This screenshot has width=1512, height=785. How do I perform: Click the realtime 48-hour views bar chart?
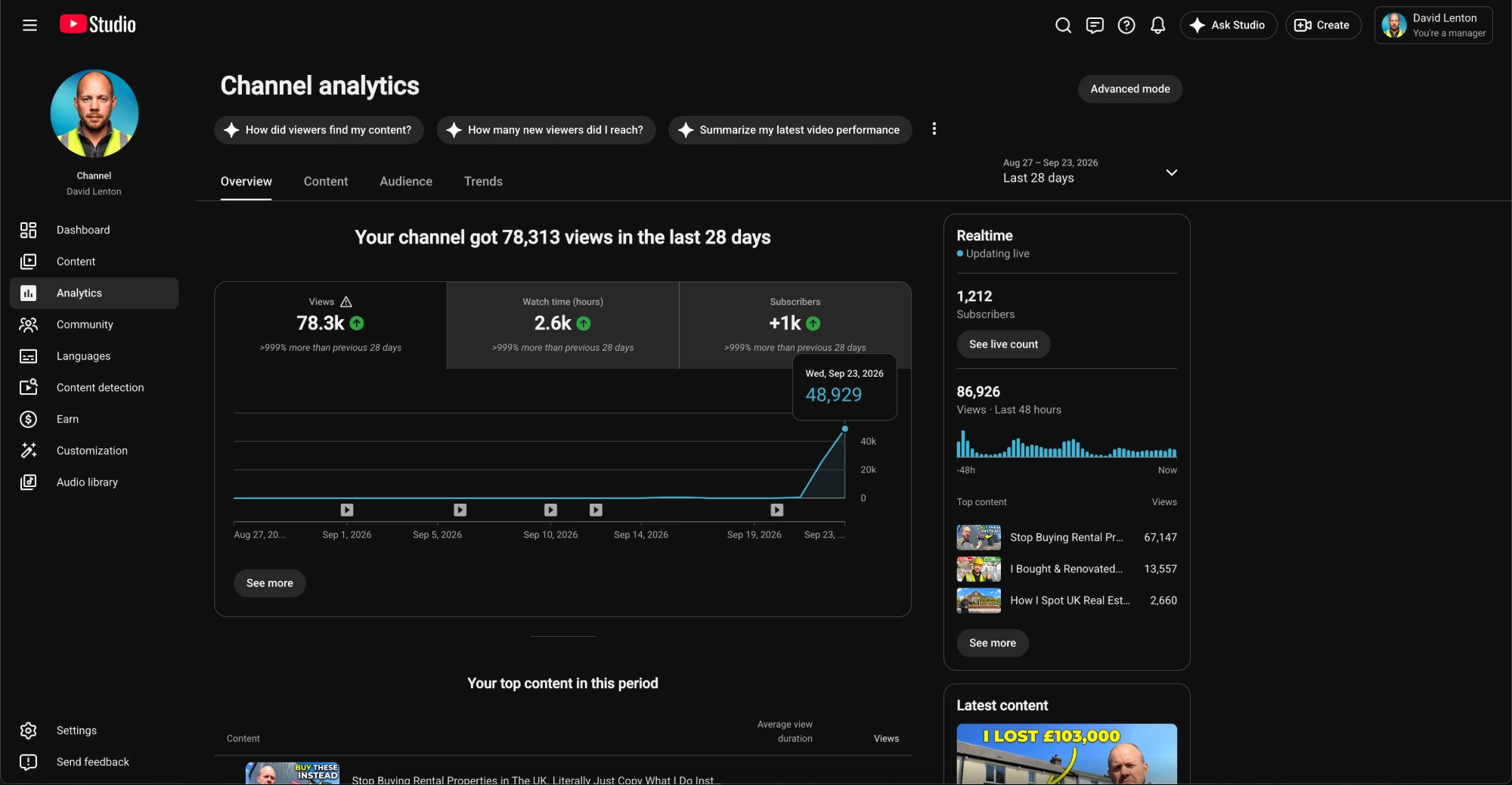1067,443
